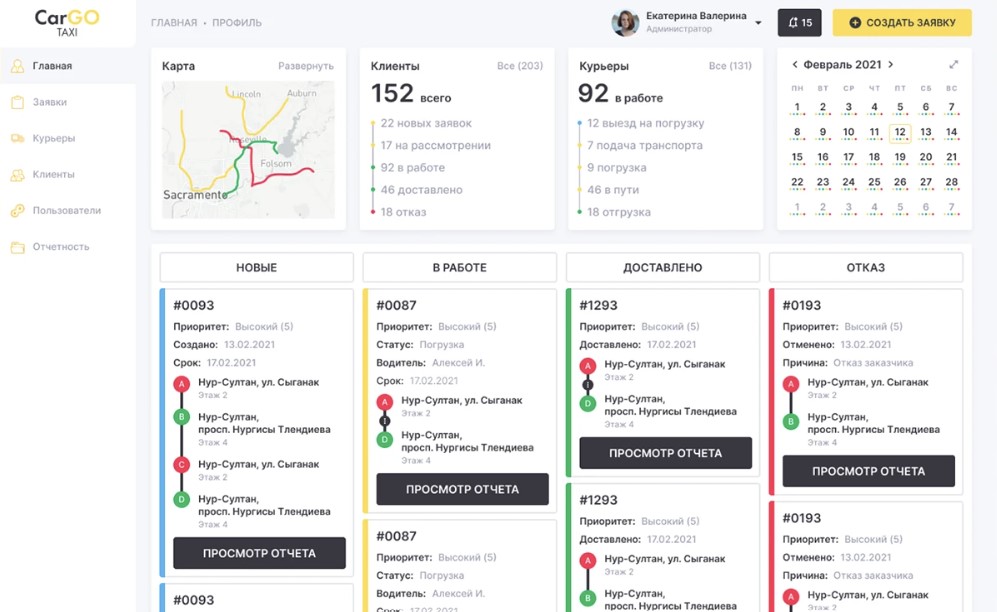
Task: Click the СОЗДАТЬ ЗАЯВКУ button
Action: 902,23
